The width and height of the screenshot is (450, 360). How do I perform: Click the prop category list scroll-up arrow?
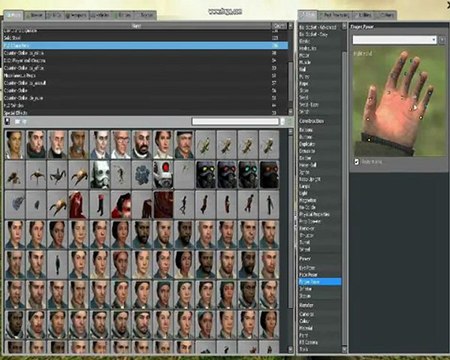[x=290, y=26]
